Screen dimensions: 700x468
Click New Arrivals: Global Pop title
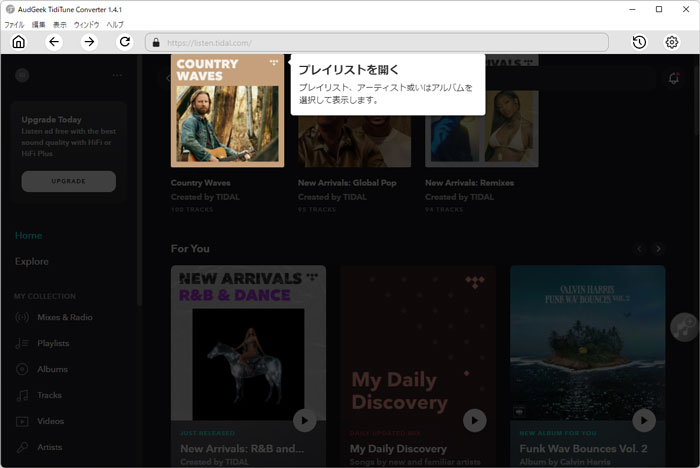(x=347, y=183)
